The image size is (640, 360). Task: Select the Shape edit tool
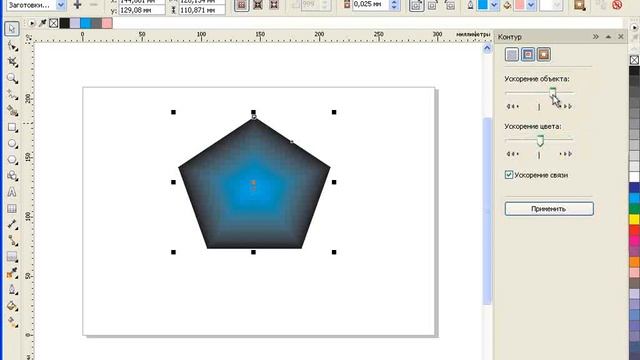(12, 46)
